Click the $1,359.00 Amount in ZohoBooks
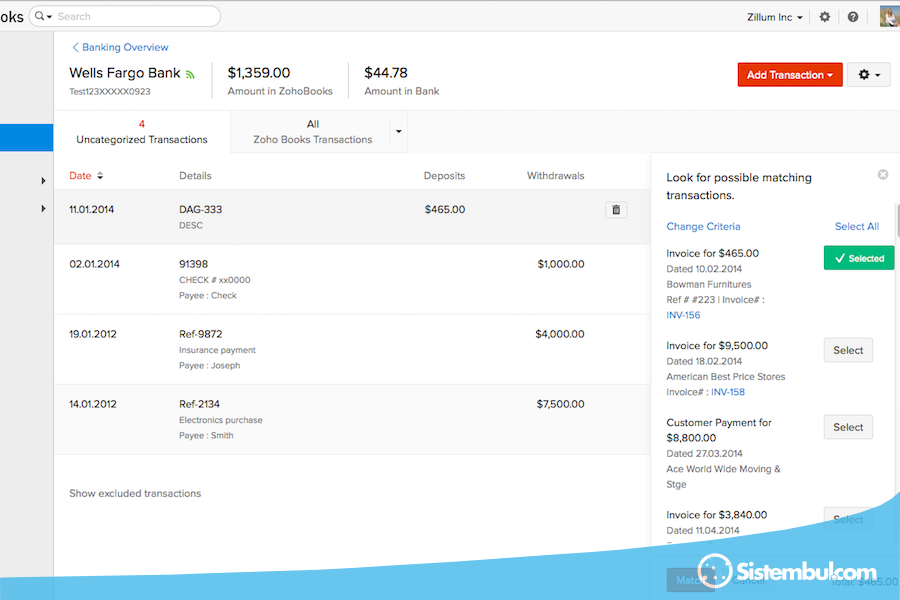The height and width of the screenshot is (600, 900). coord(259,73)
